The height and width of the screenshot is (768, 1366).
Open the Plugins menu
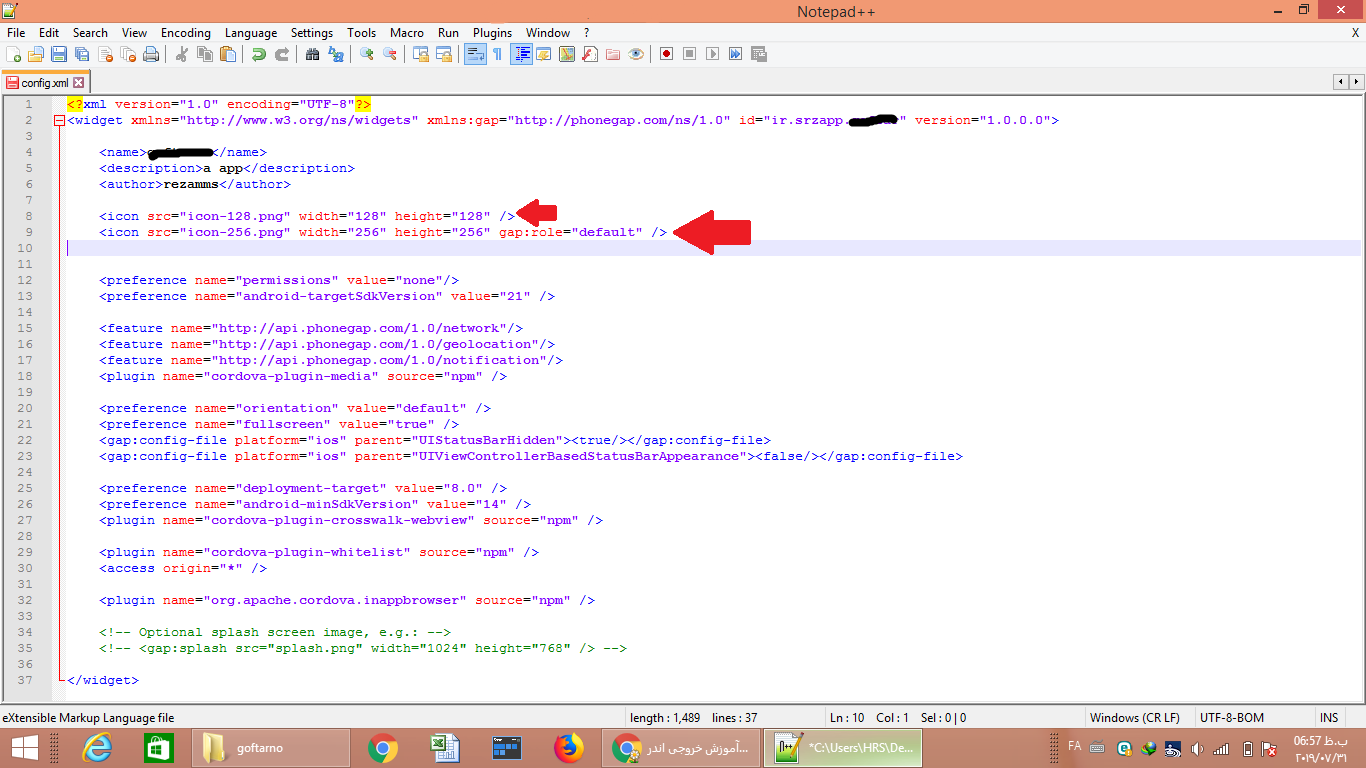(492, 33)
